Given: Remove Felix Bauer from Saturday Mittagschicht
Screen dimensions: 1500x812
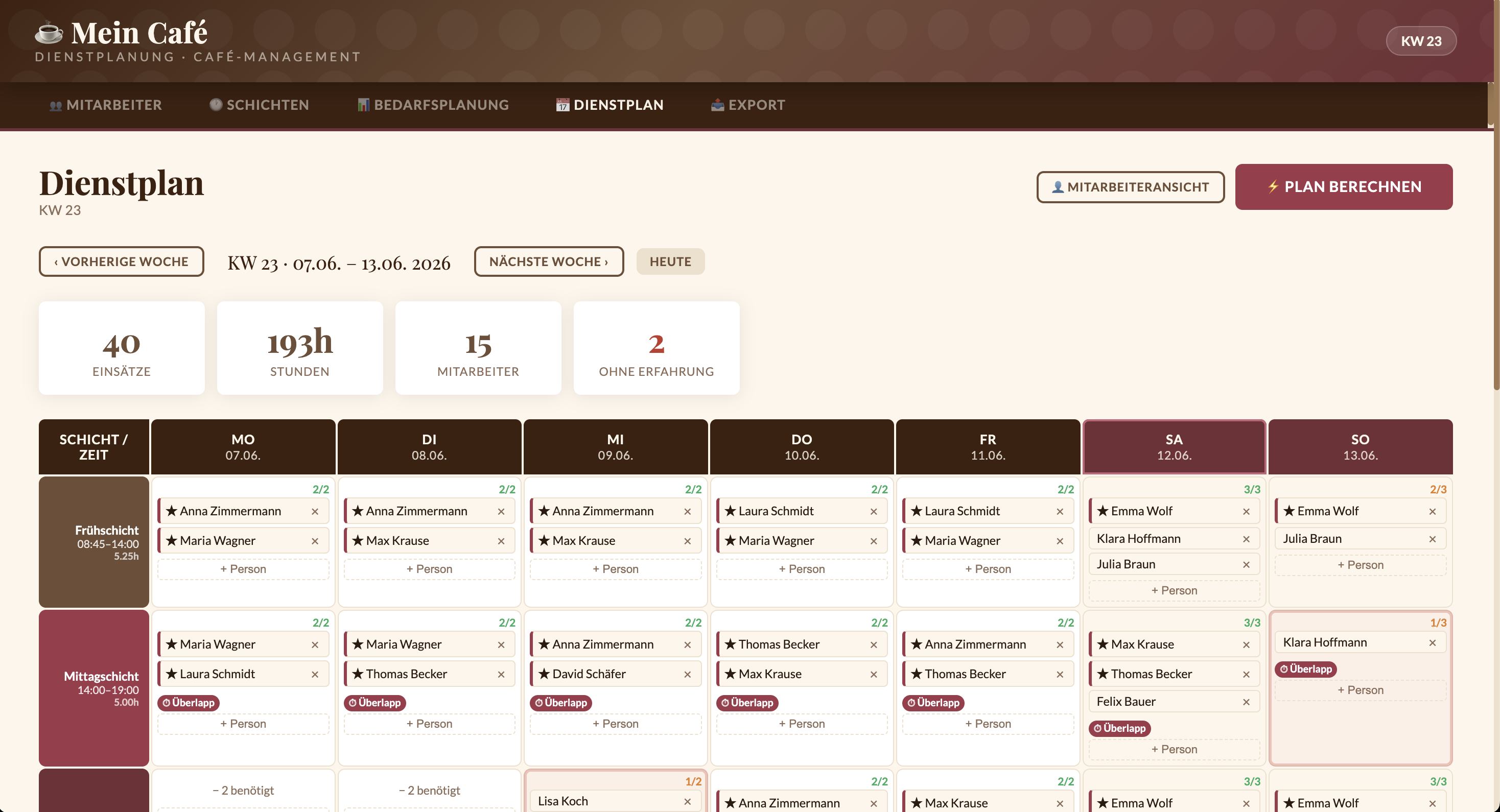Looking at the screenshot, I should 1246,702.
